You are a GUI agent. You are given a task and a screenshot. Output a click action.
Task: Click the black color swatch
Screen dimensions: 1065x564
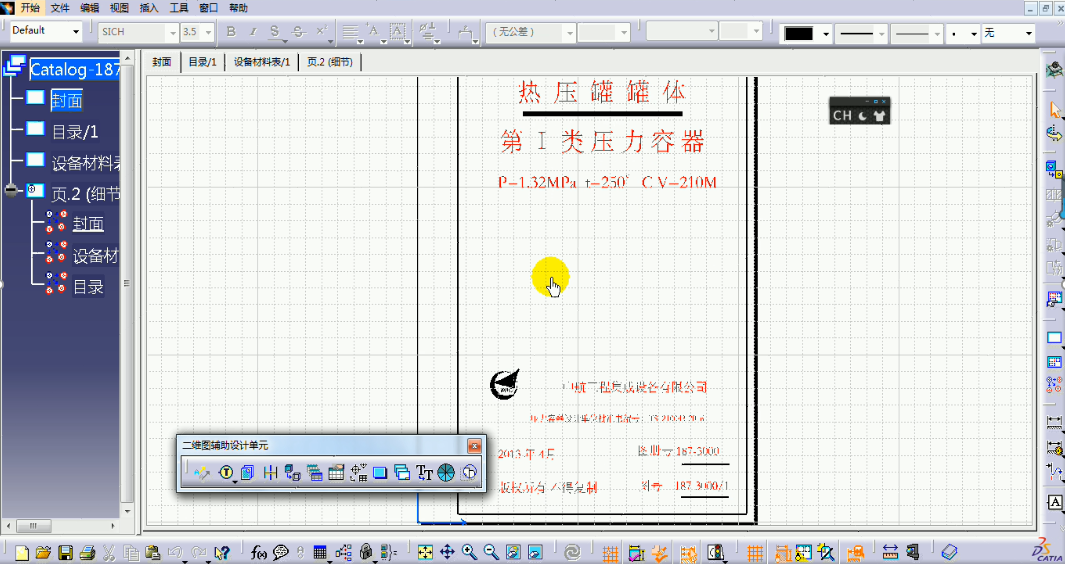click(x=799, y=33)
